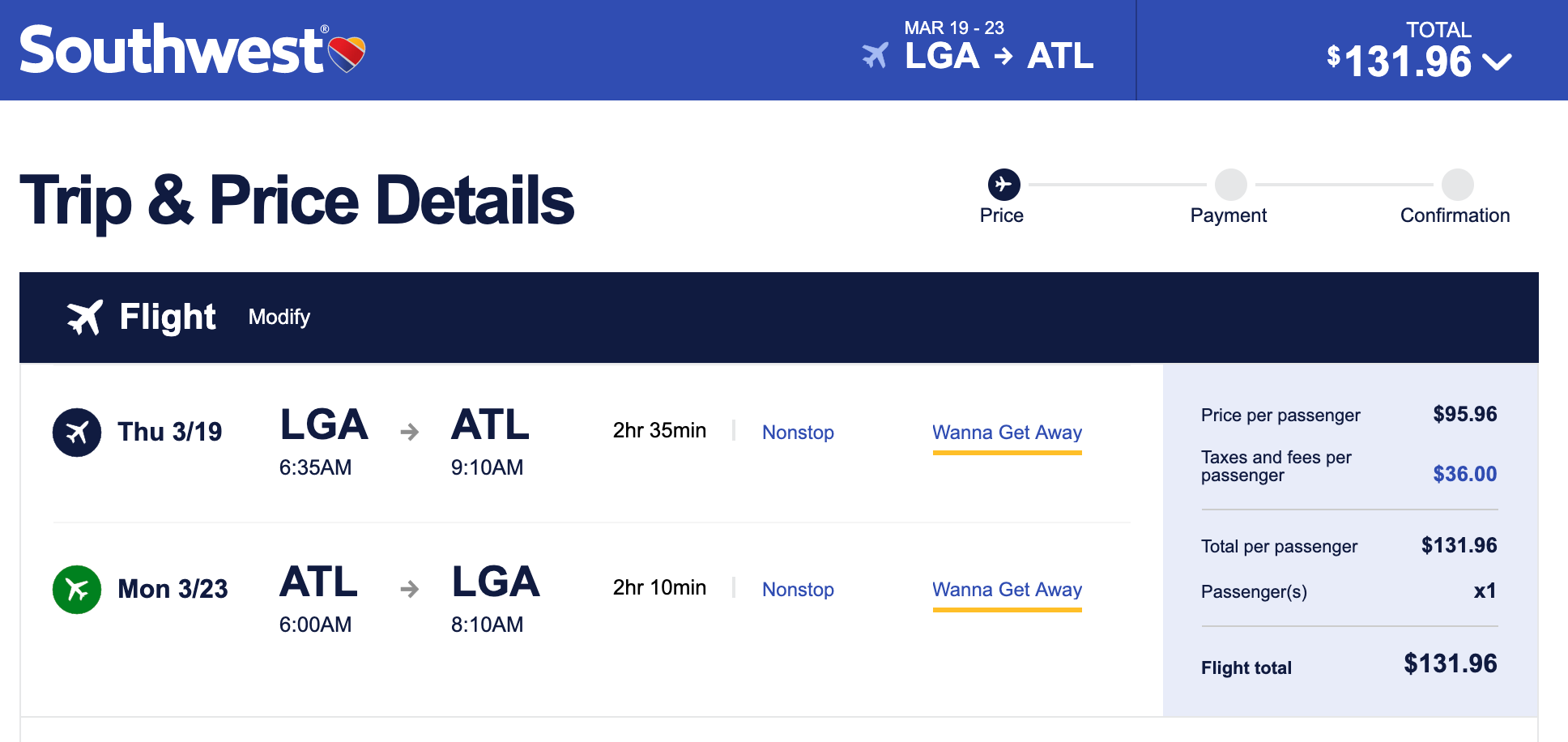The image size is (1568, 742).
Task: Click the white plane icon beside Flight
Action: pyautogui.click(x=85, y=317)
